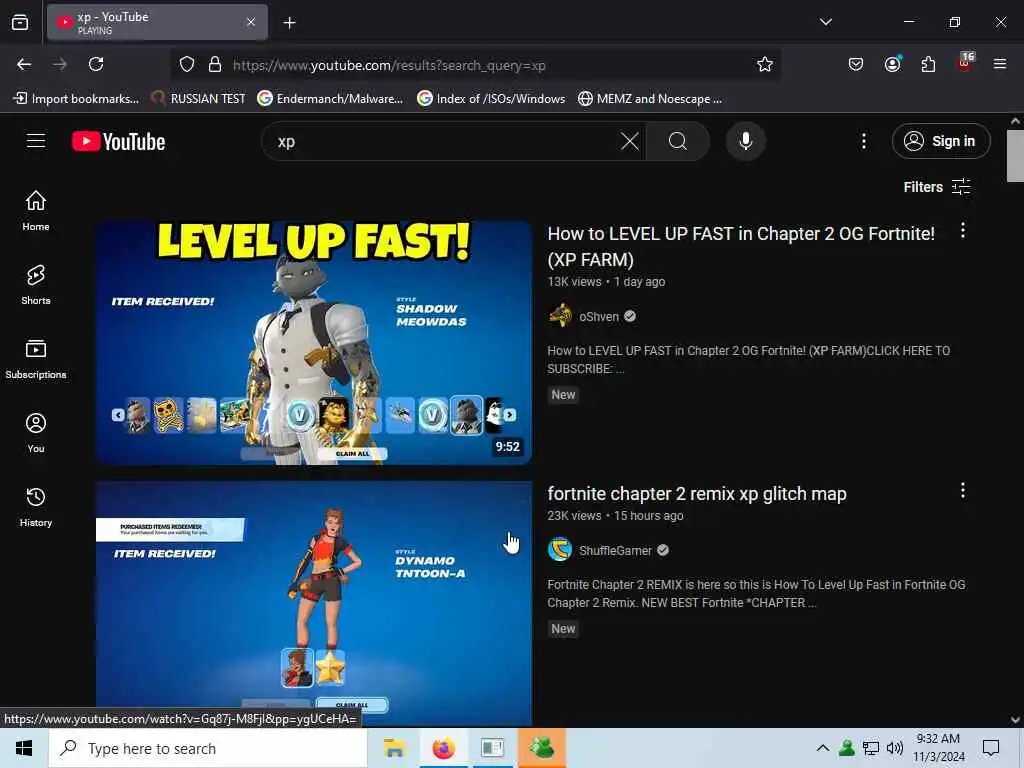Start voice search with the microphone icon

[x=745, y=141]
